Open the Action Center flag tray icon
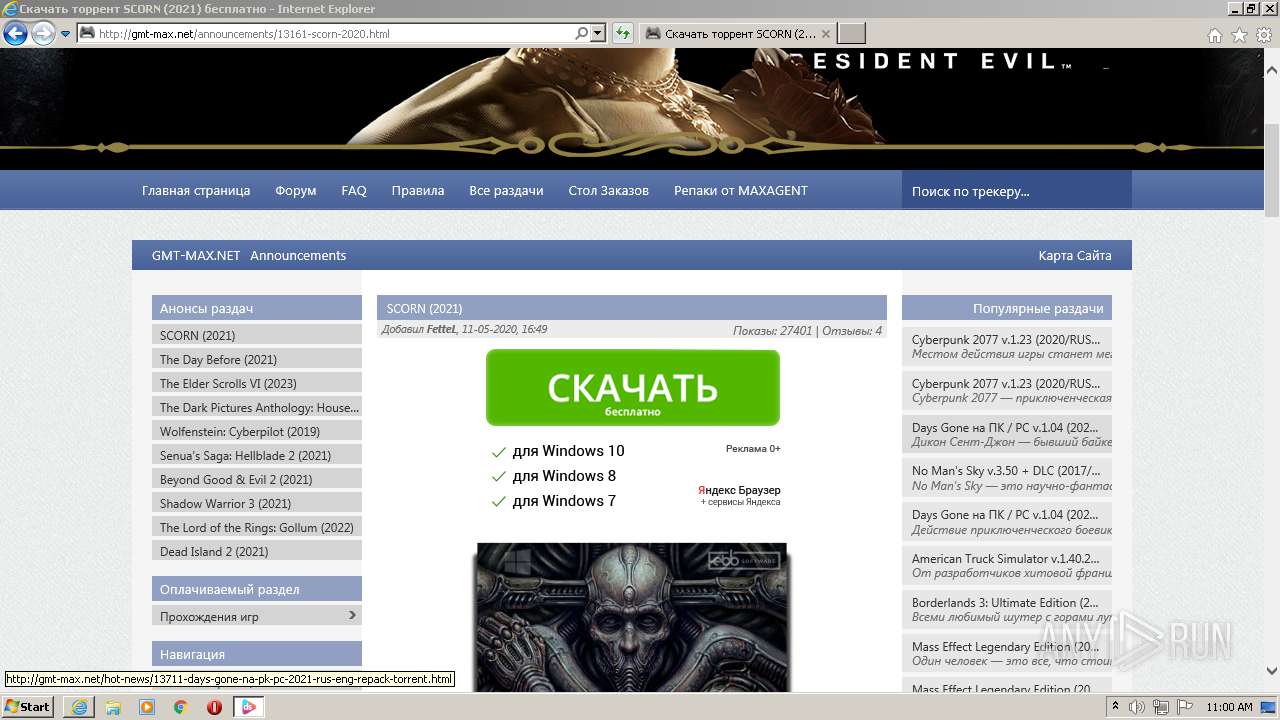1280x720 pixels. (x=1183, y=707)
